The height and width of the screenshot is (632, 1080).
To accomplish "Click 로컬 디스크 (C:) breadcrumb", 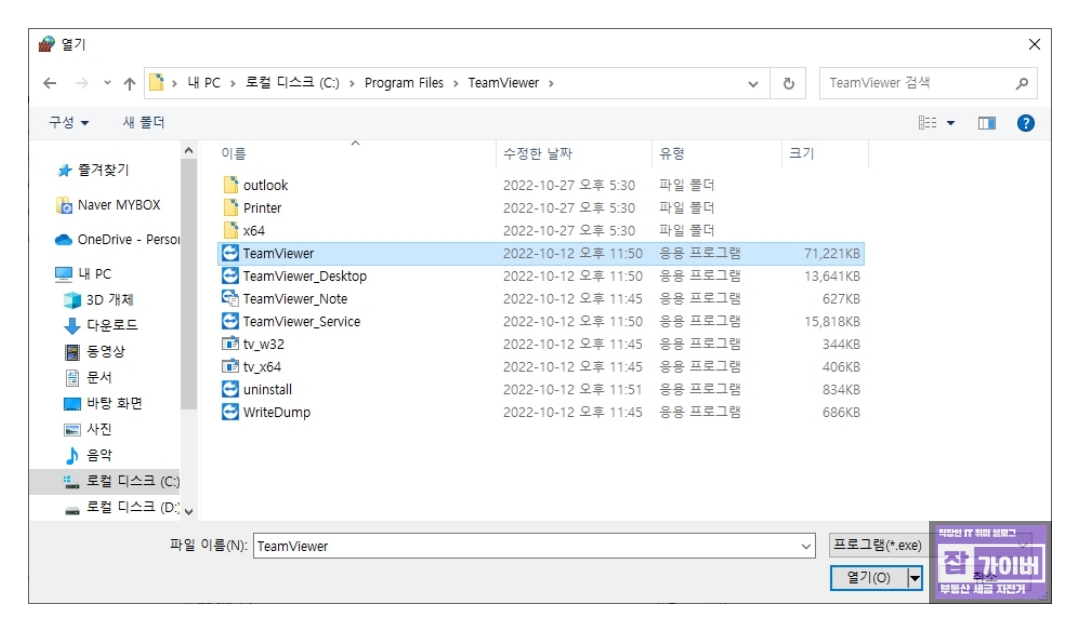I will coord(292,83).
